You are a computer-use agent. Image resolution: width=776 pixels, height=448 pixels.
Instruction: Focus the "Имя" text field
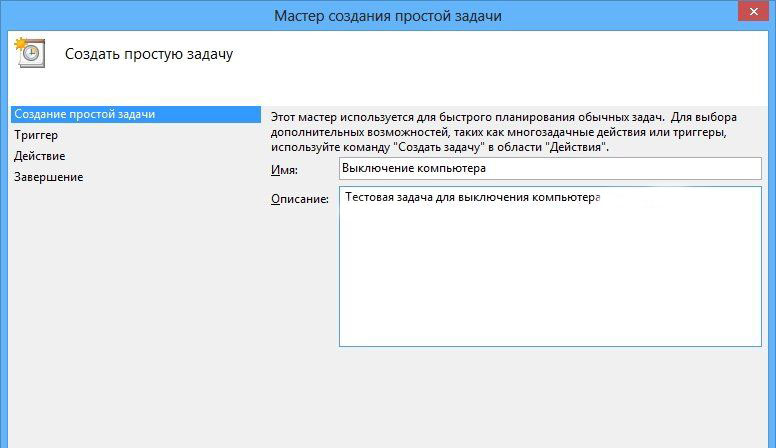550,168
